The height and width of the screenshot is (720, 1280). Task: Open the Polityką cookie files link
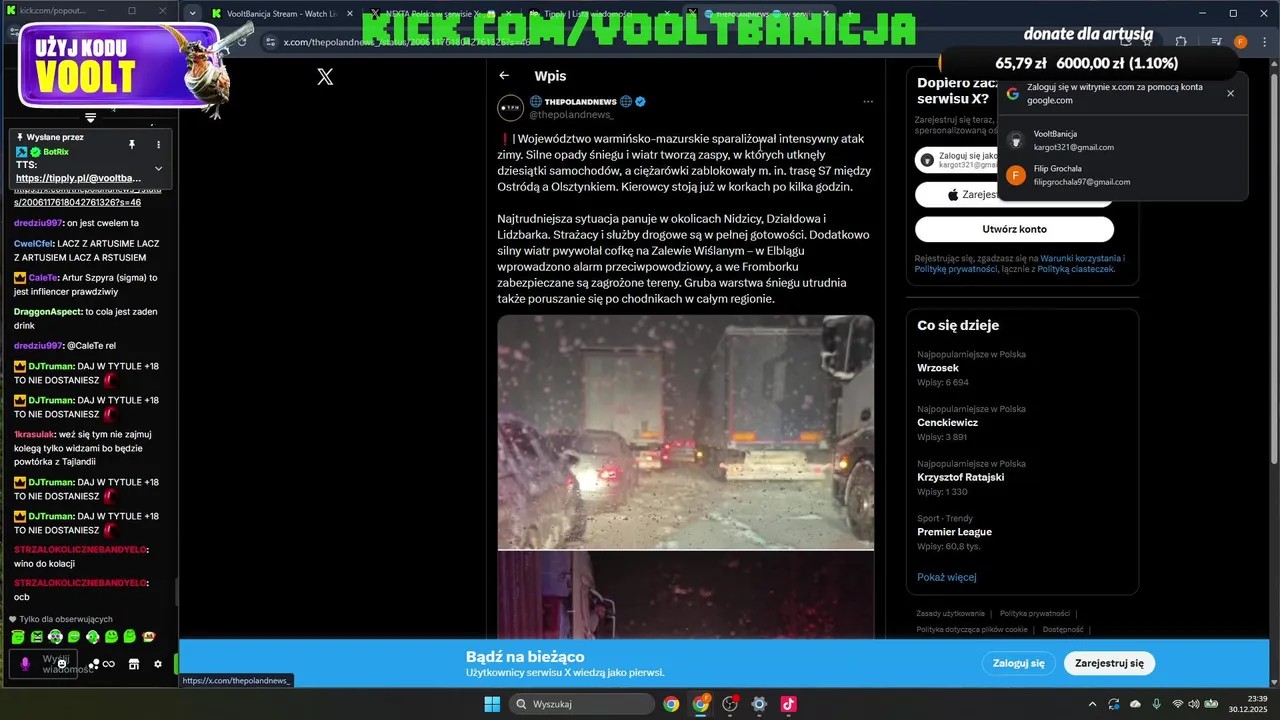pyautogui.click(x=1075, y=269)
